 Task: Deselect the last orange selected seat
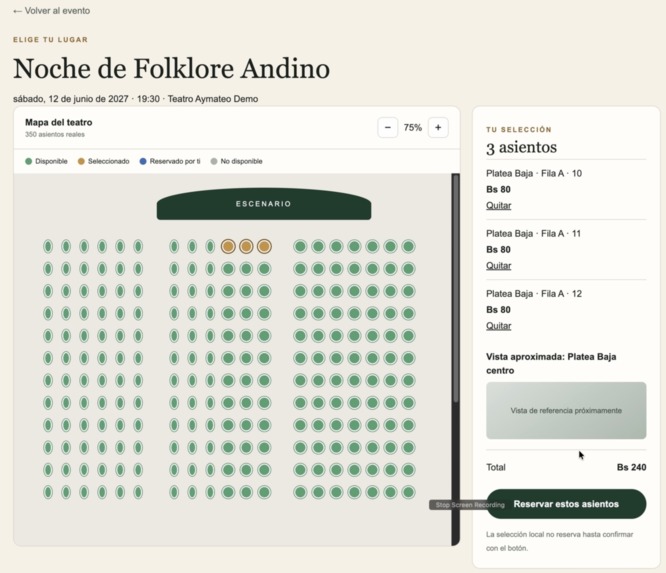(264, 246)
